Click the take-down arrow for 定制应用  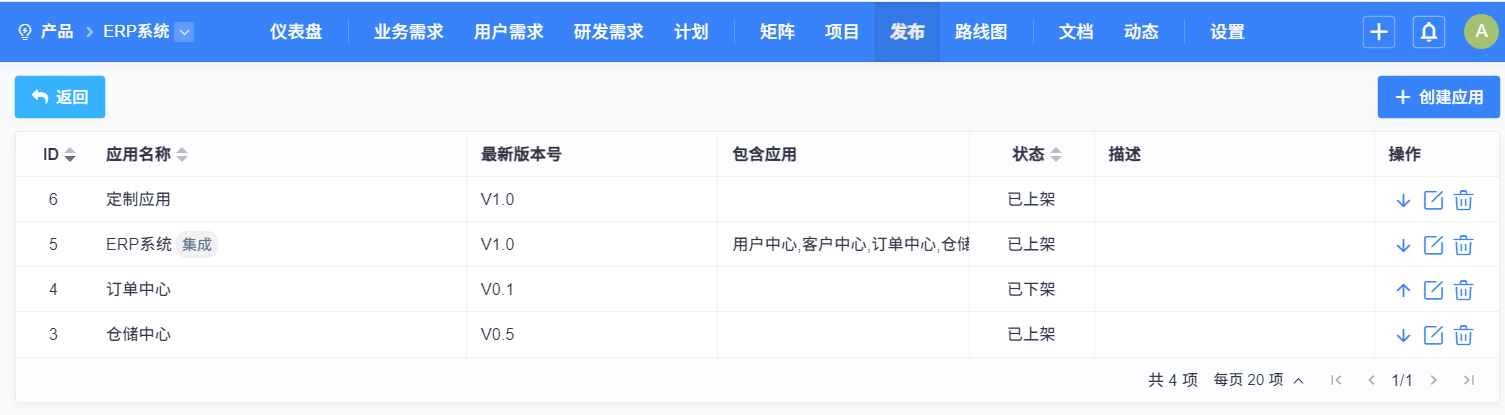pyautogui.click(x=1403, y=200)
